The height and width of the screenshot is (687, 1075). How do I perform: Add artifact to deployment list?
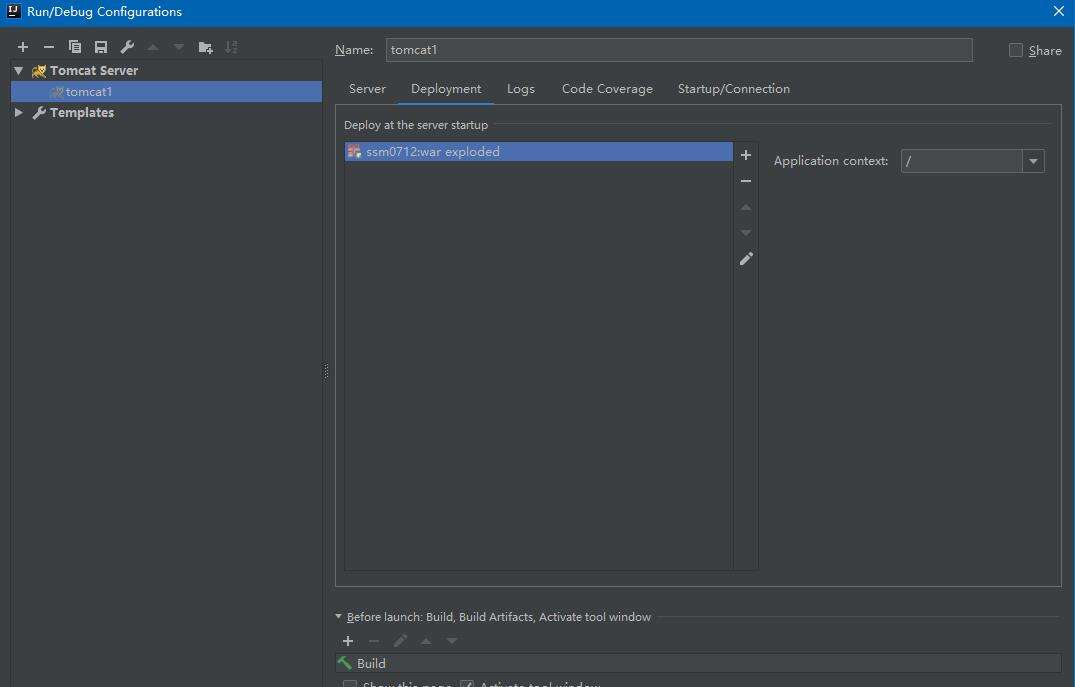[x=746, y=155]
